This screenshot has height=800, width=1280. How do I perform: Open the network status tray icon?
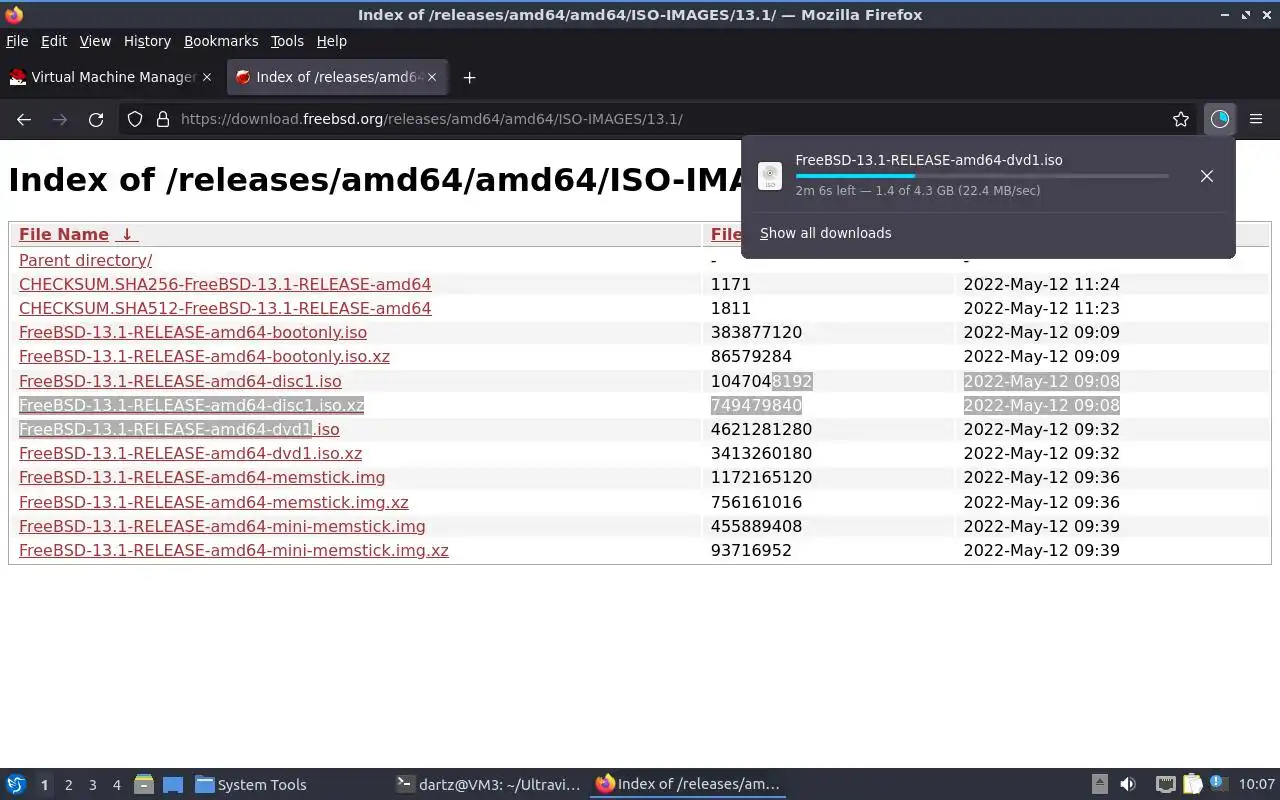[1165, 785]
